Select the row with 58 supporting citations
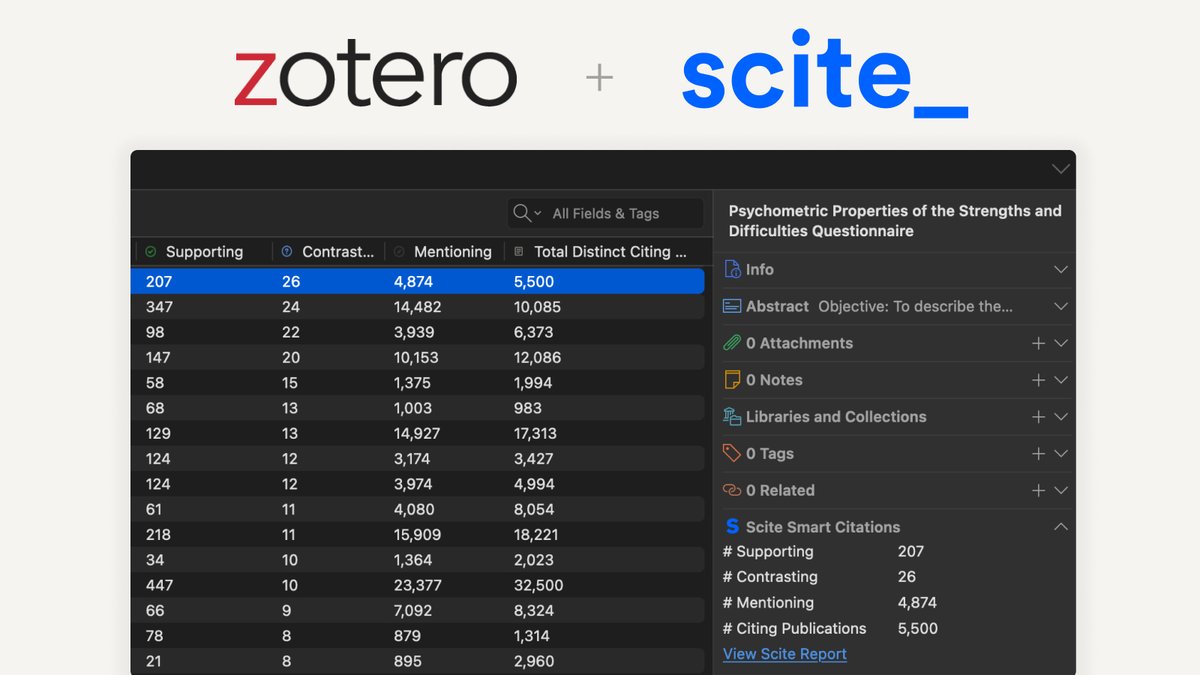 (418, 383)
